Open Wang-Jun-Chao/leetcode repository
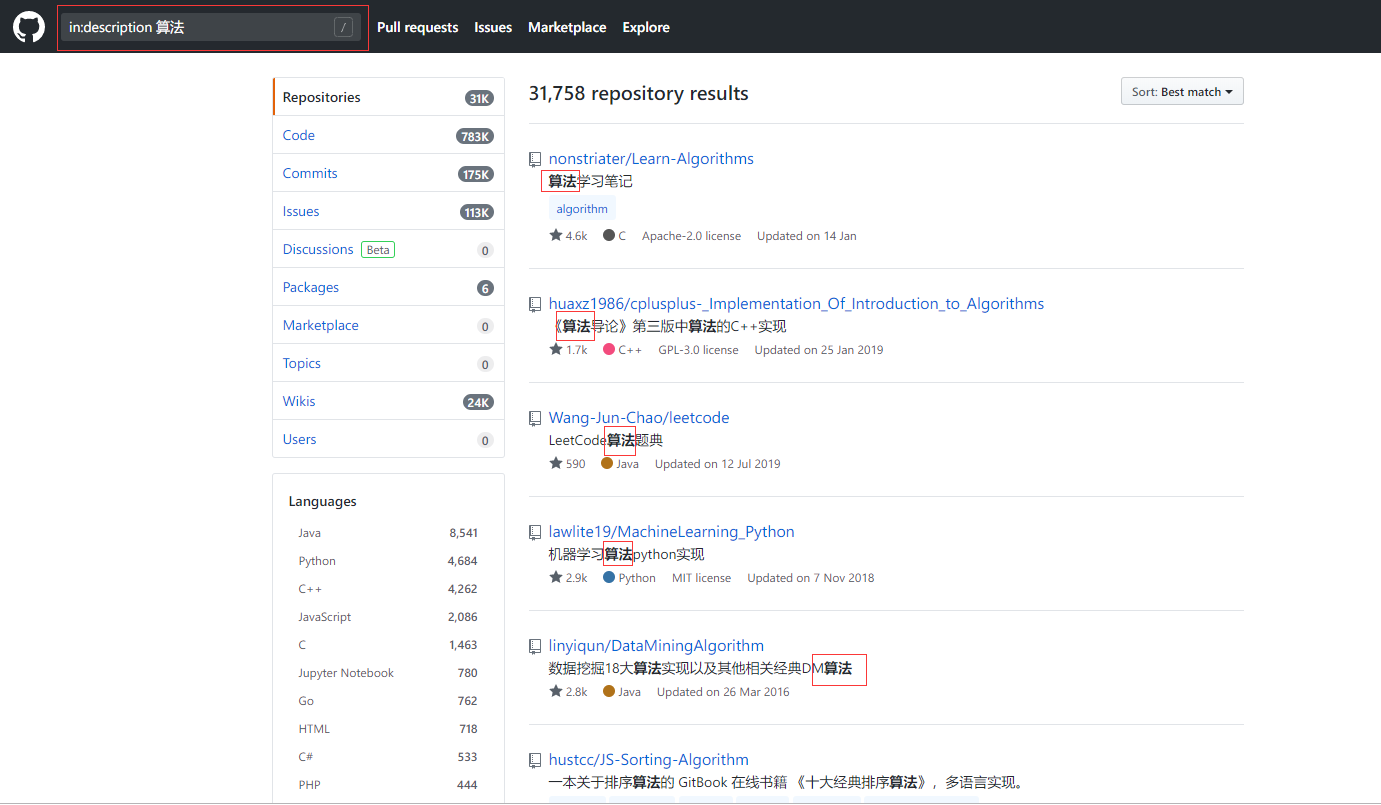 639,418
